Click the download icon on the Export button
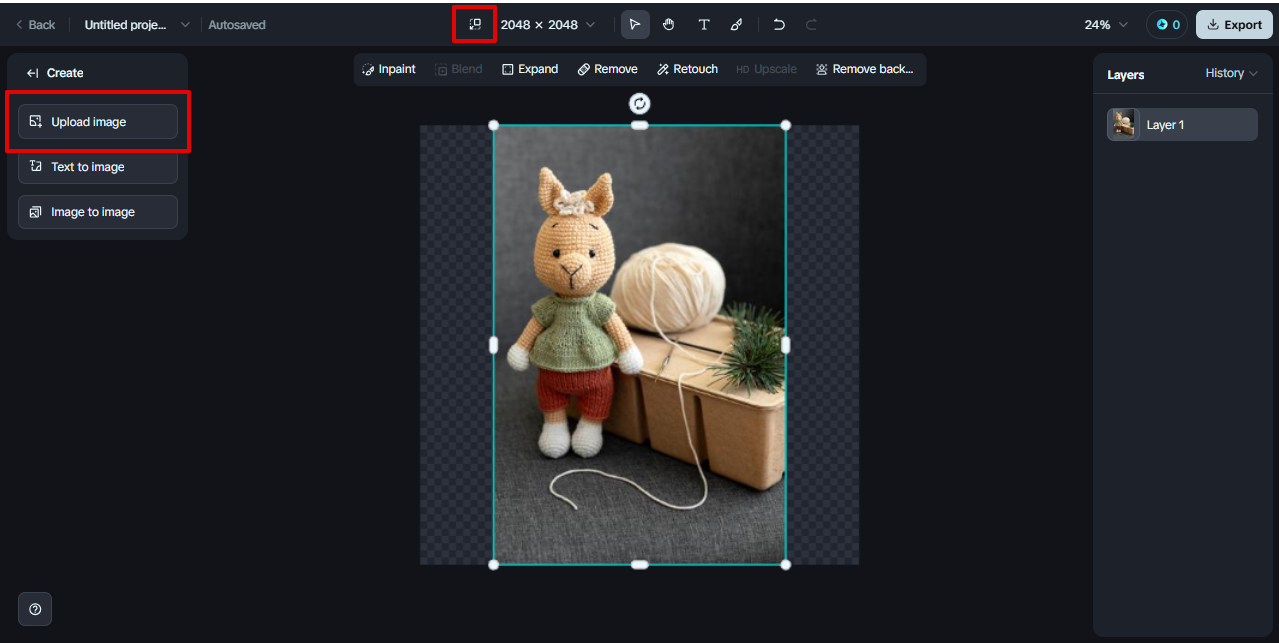The width and height of the screenshot is (1279, 643). (1213, 25)
